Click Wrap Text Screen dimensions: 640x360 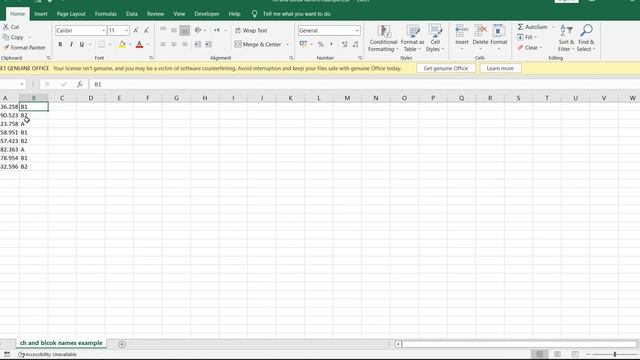[251, 31]
